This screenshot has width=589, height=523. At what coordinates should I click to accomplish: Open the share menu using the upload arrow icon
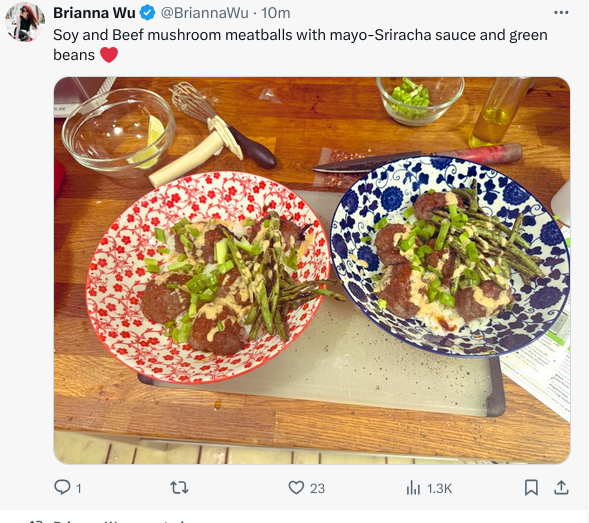561,487
